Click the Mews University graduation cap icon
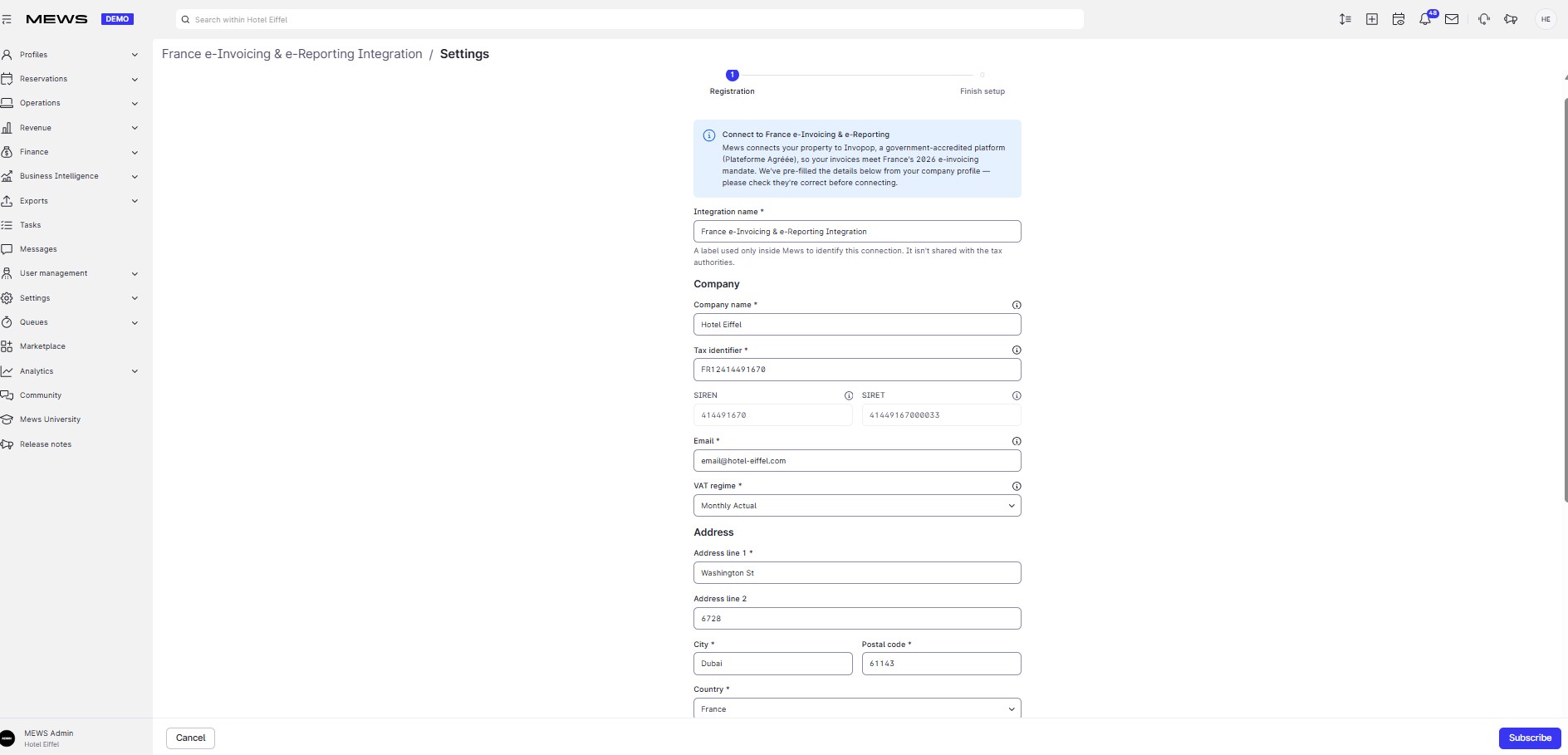The height and width of the screenshot is (755, 1568). click(7, 419)
